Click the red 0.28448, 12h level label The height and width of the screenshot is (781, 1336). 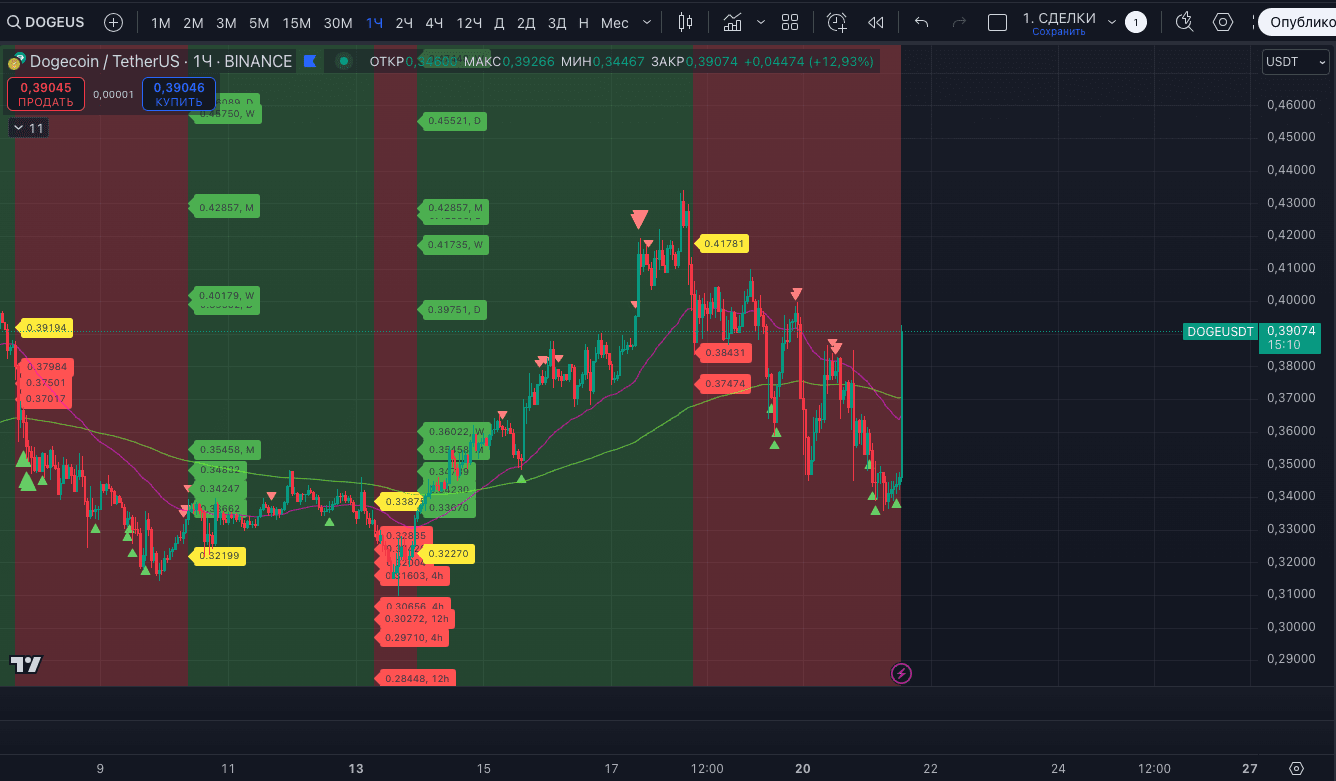(416, 679)
